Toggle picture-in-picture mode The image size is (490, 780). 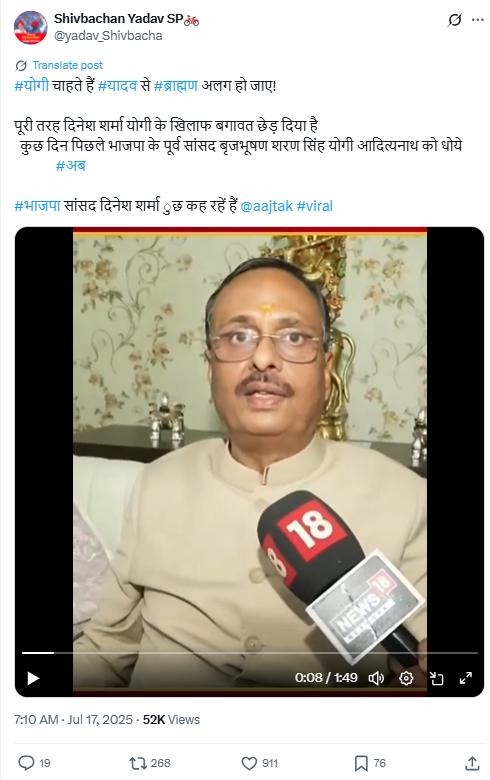coord(436,678)
